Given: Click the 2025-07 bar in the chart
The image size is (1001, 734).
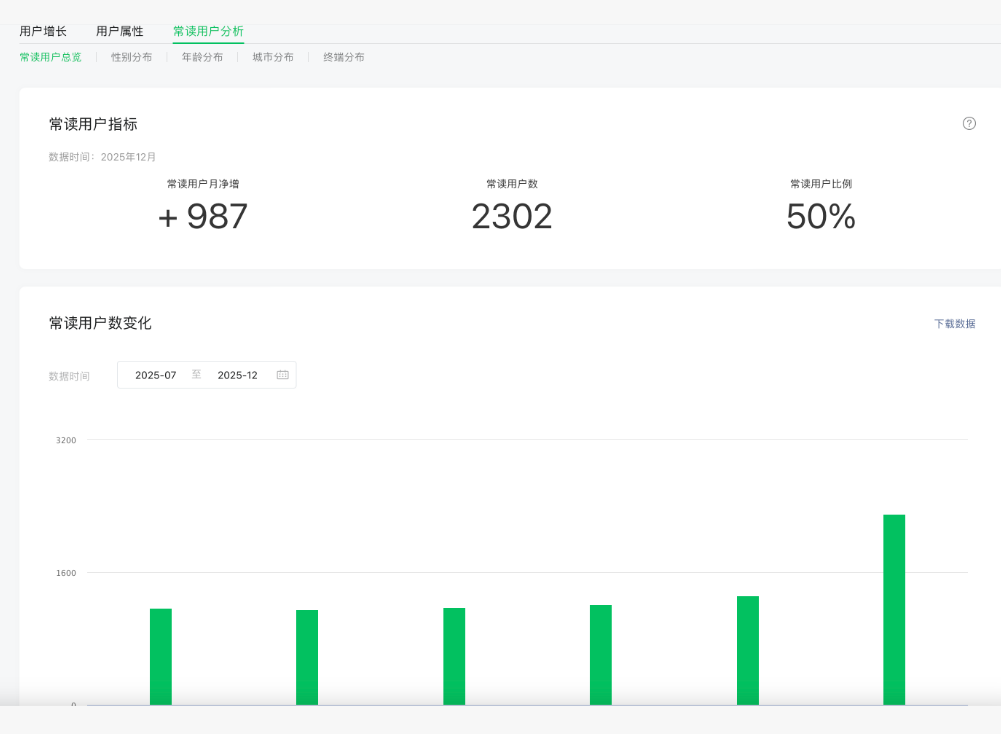Looking at the screenshot, I should pos(161,656).
